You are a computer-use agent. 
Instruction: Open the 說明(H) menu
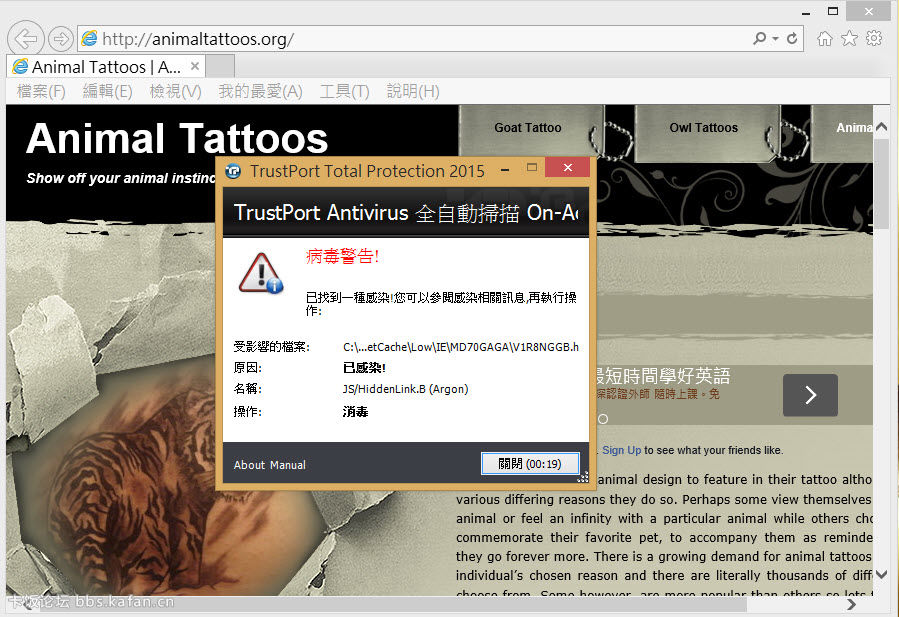coord(413,91)
